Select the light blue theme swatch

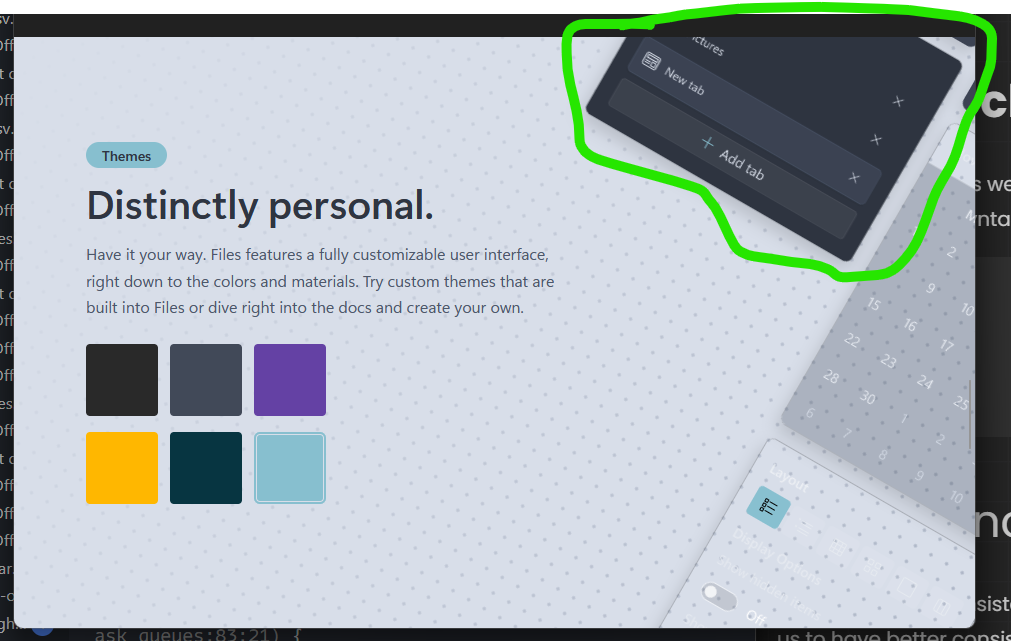pos(290,468)
